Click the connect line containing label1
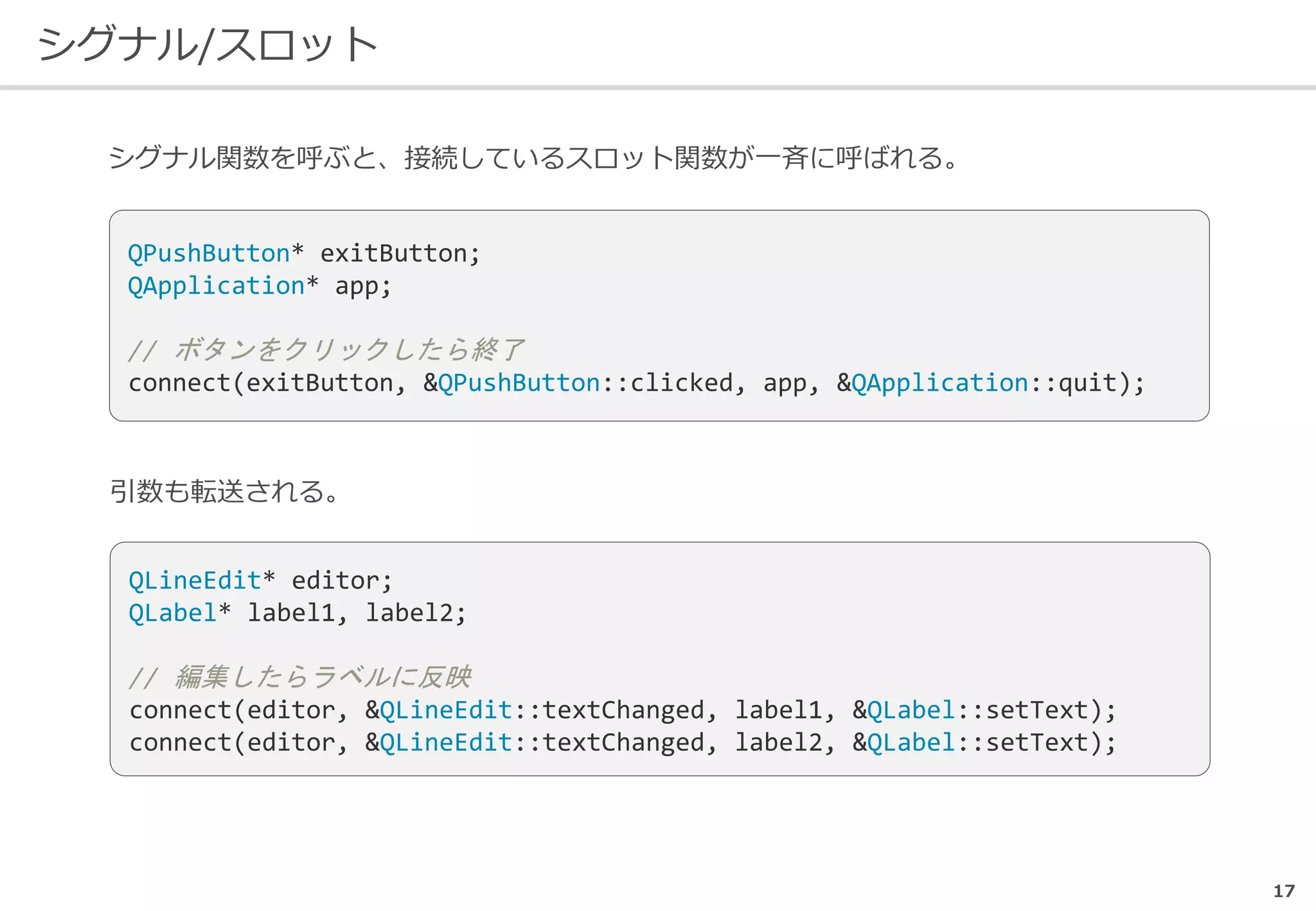Image resolution: width=1316 pixels, height=911 pixels. pyautogui.click(x=623, y=710)
